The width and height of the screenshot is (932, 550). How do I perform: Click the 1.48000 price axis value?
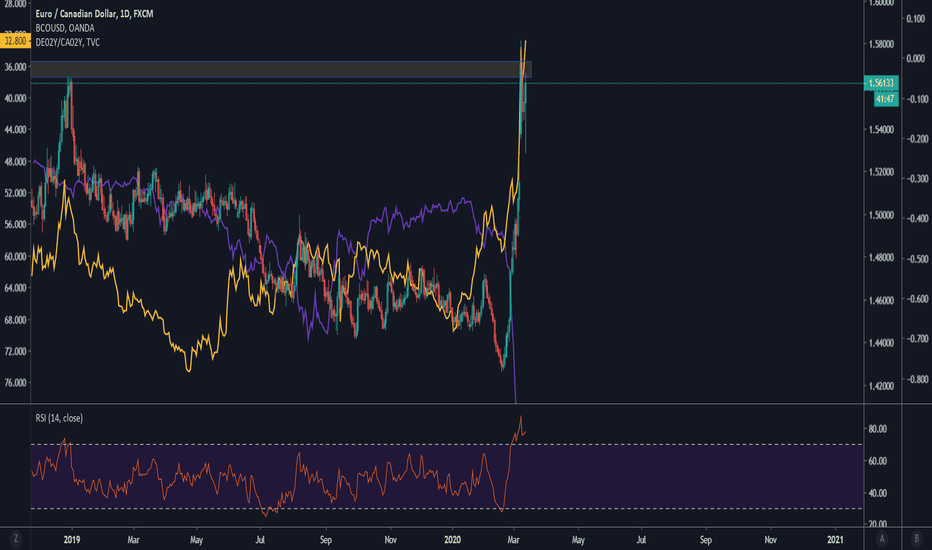(881, 257)
